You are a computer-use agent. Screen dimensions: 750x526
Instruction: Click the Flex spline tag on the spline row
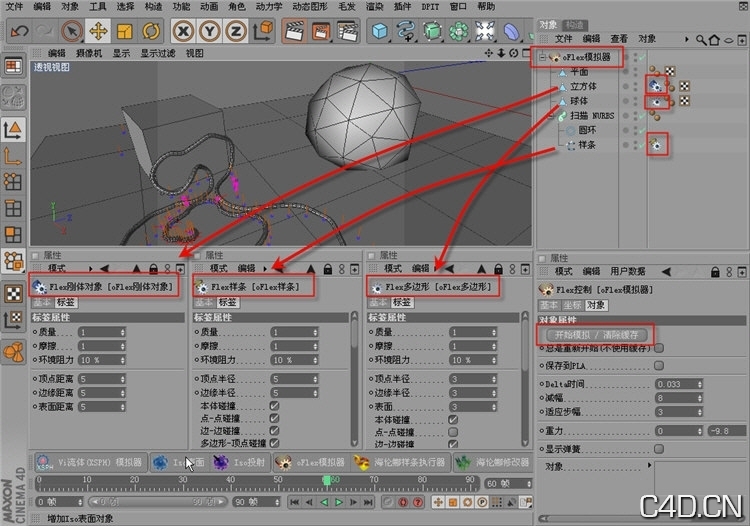[x=656, y=145]
